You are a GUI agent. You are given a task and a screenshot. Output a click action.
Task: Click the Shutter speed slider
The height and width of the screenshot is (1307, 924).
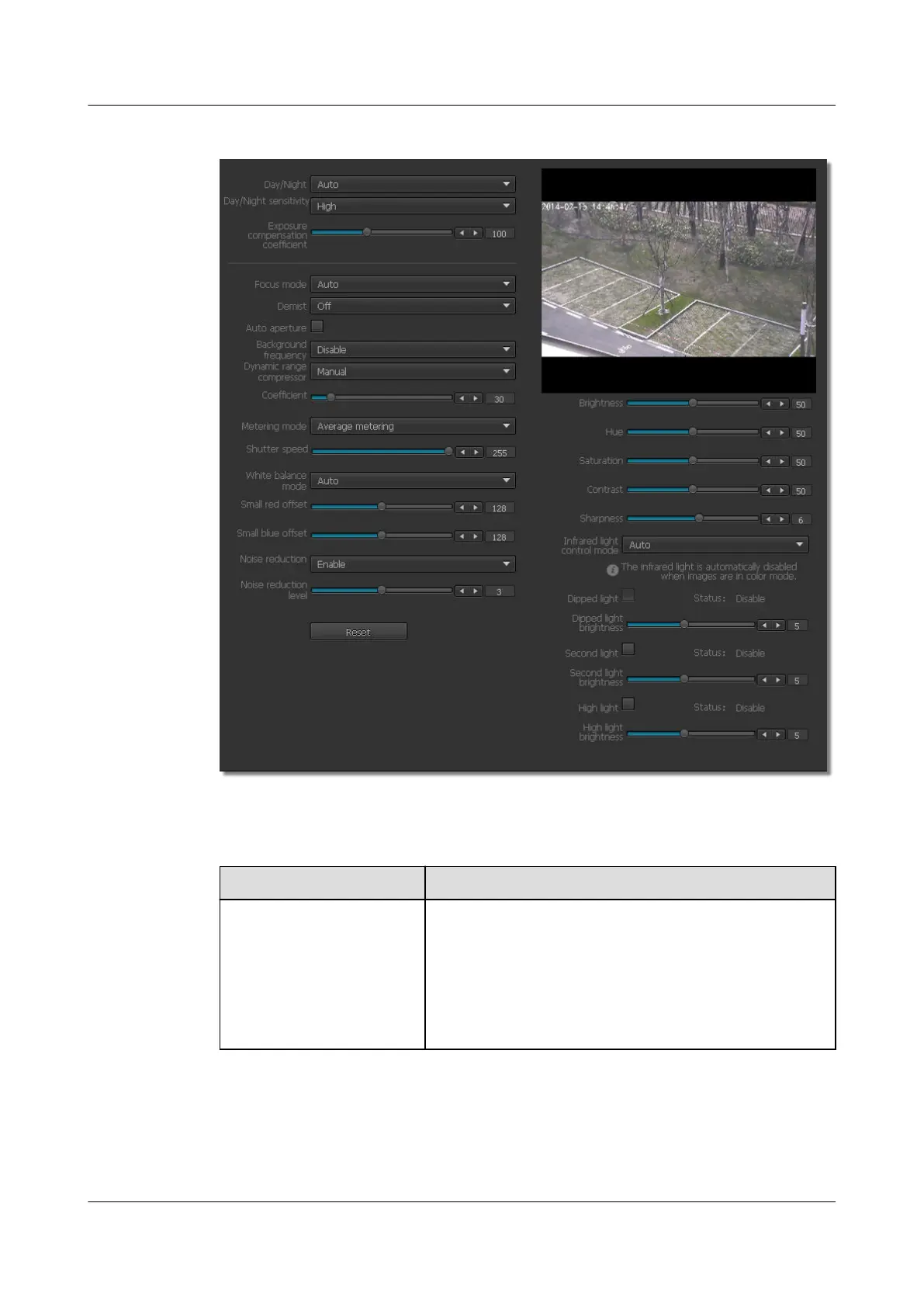point(382,451)
